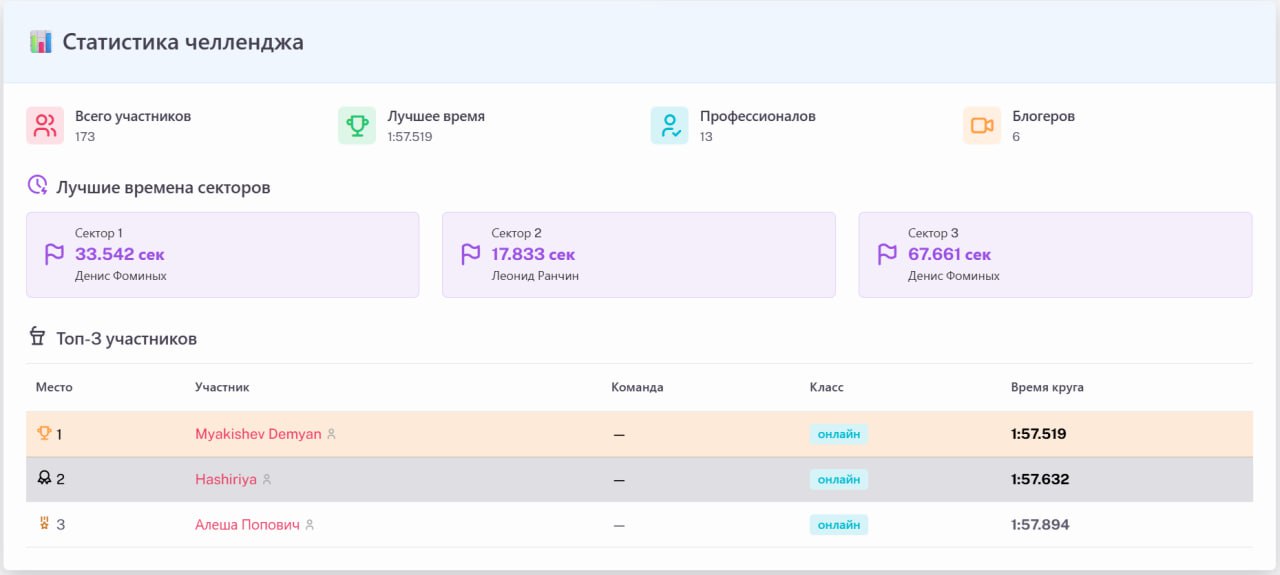The height and width of the screenshot is (575, 1280).
Task: Click the Сектор 3 time 67.661 сек
Action: 950,254
